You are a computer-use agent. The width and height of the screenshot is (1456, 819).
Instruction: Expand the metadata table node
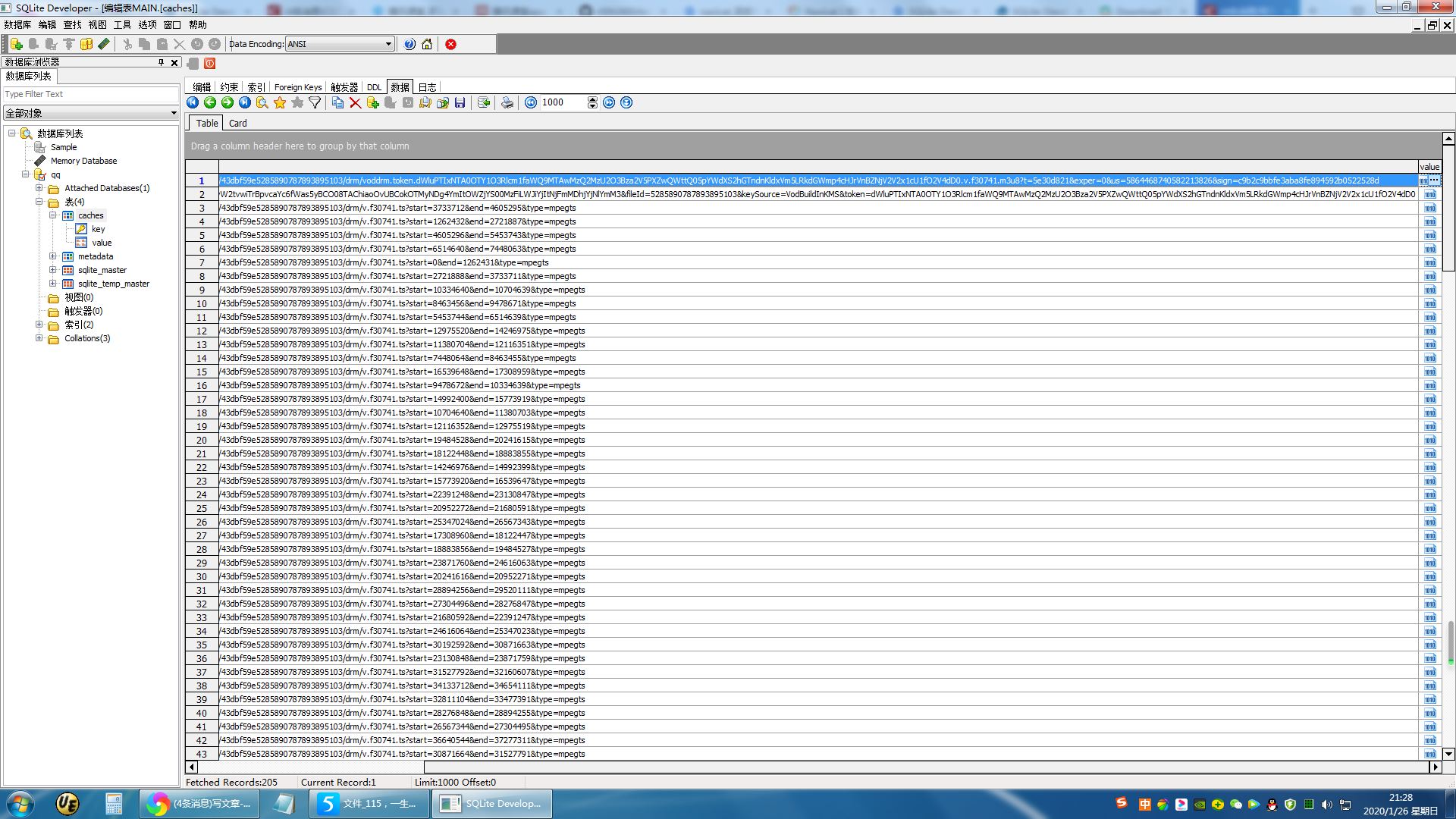(53, 256)
